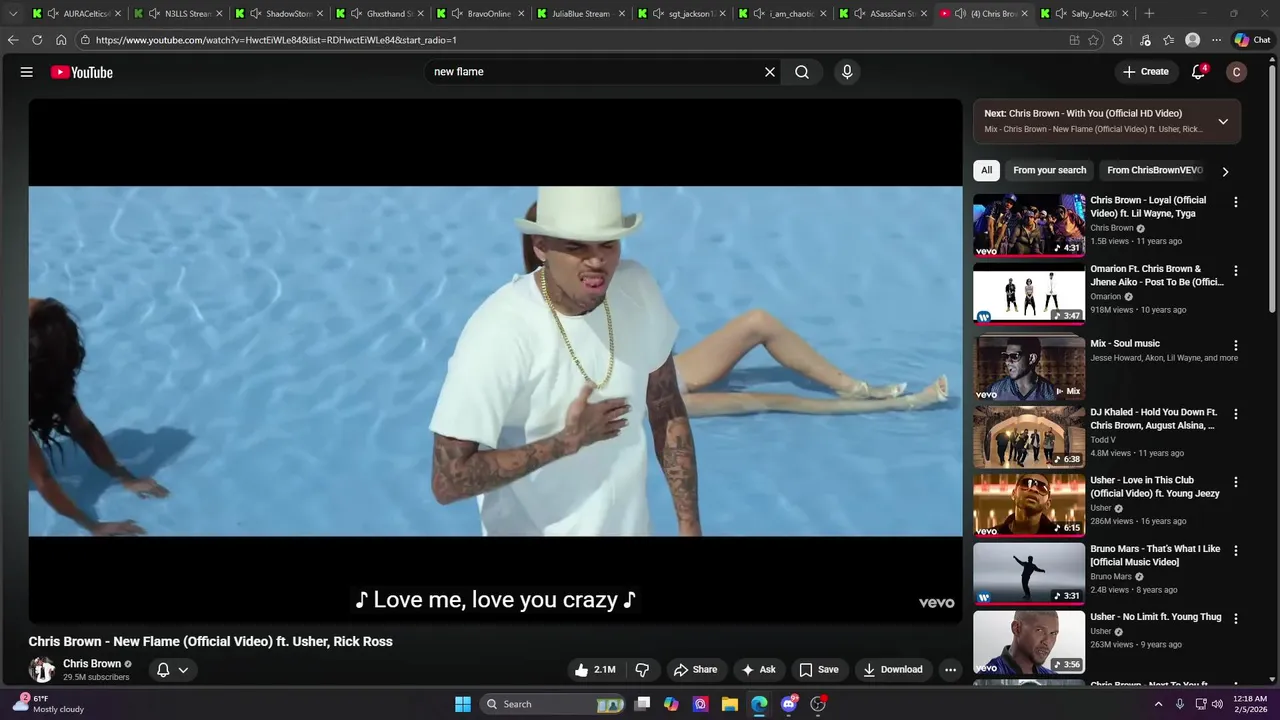
Task: Select the All filter chip
Action: click(x=986, y=170)
